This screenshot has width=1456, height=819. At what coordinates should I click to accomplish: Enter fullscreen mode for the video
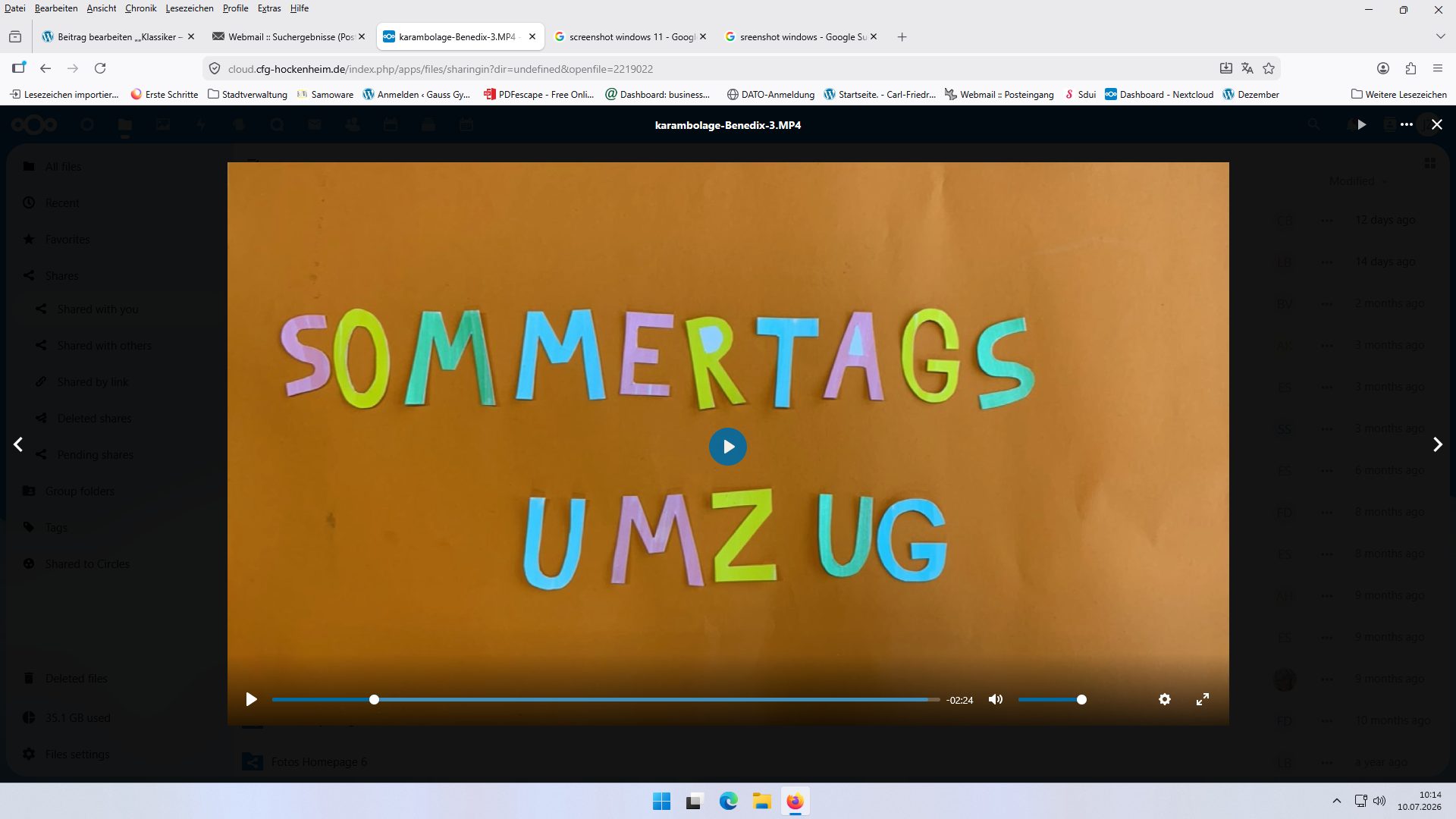1203,699
